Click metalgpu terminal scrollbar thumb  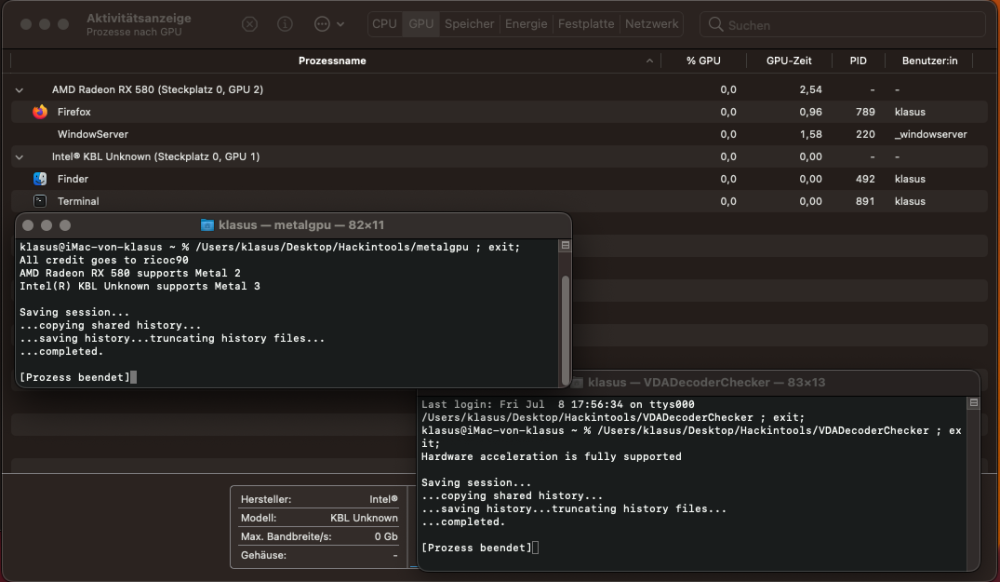tap(565, 330)
